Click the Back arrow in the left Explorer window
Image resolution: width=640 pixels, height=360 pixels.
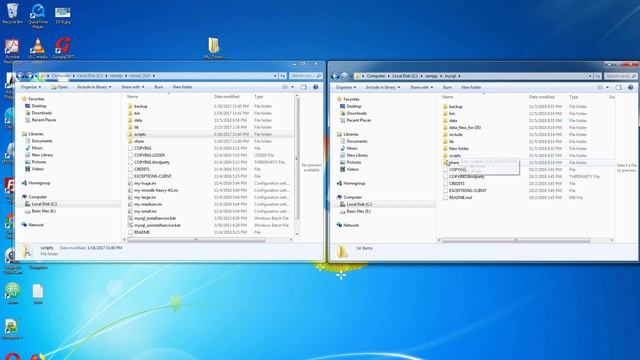coord(20,76)
